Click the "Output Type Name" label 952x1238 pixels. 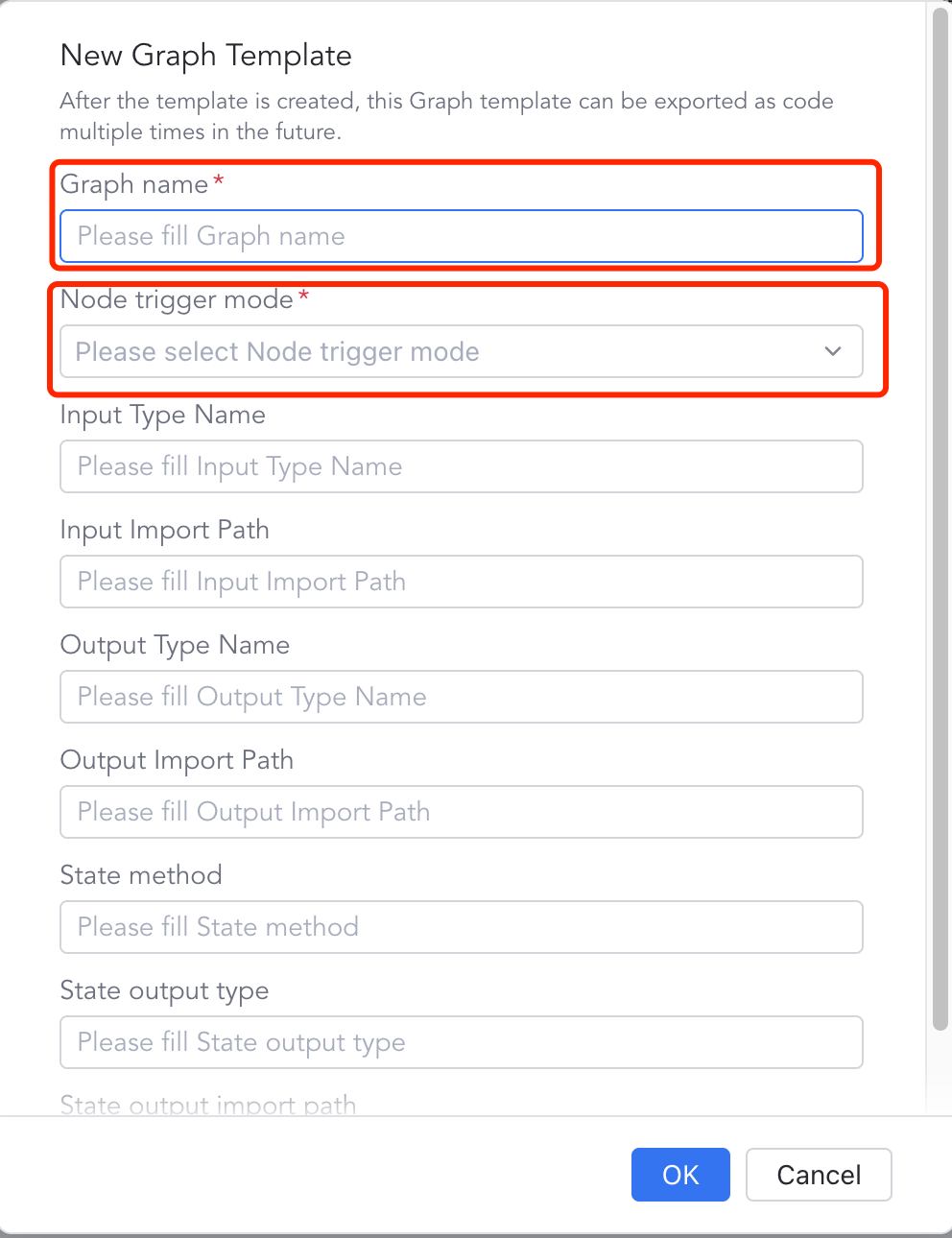pyautogui.click(x=175, y=645)
